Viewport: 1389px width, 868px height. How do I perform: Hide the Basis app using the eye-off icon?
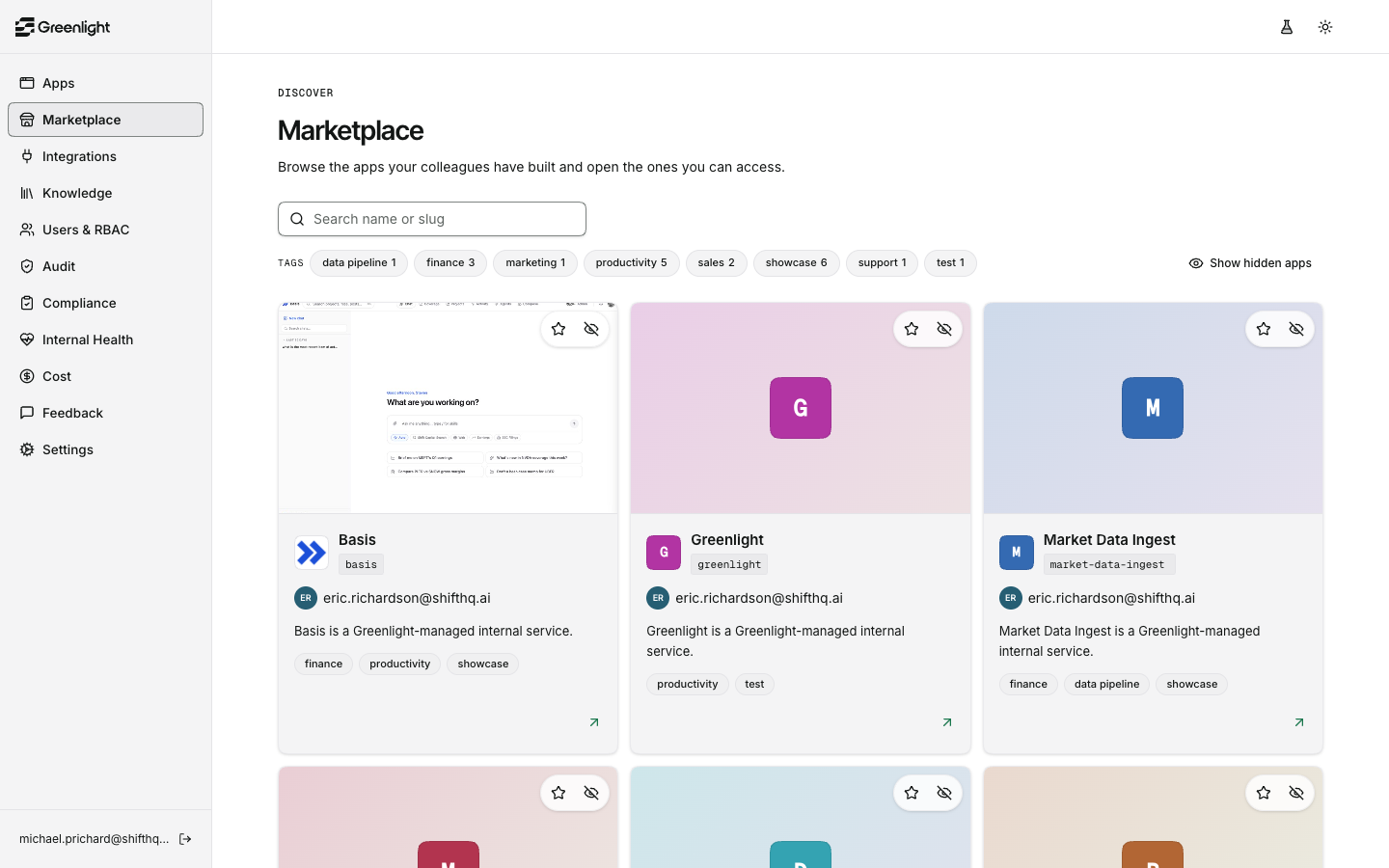click(591, 329)
